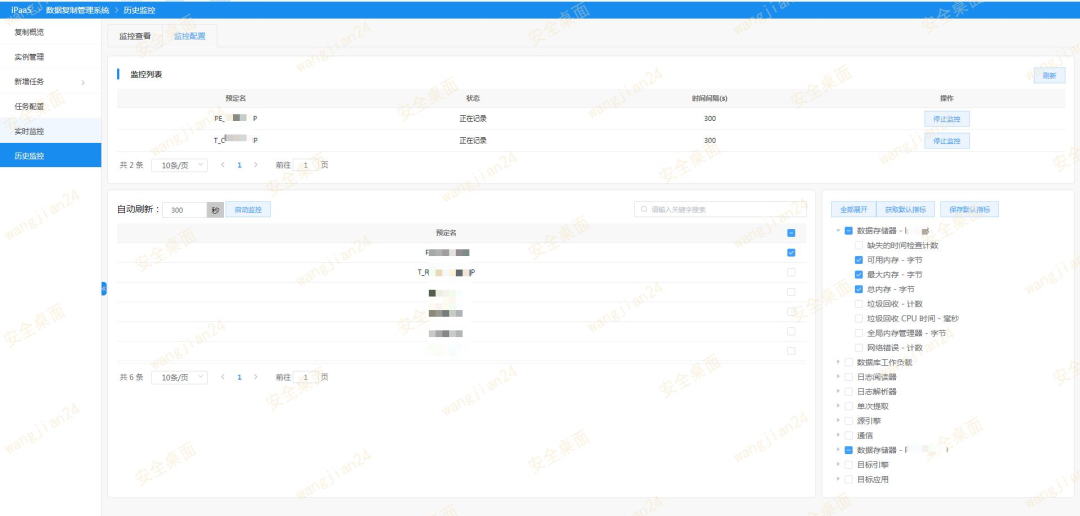Click iPaaS in the breadcrumb
The height and width of the screenshot is (516, 1080).
pyautogui.click(x=21, y=10)
